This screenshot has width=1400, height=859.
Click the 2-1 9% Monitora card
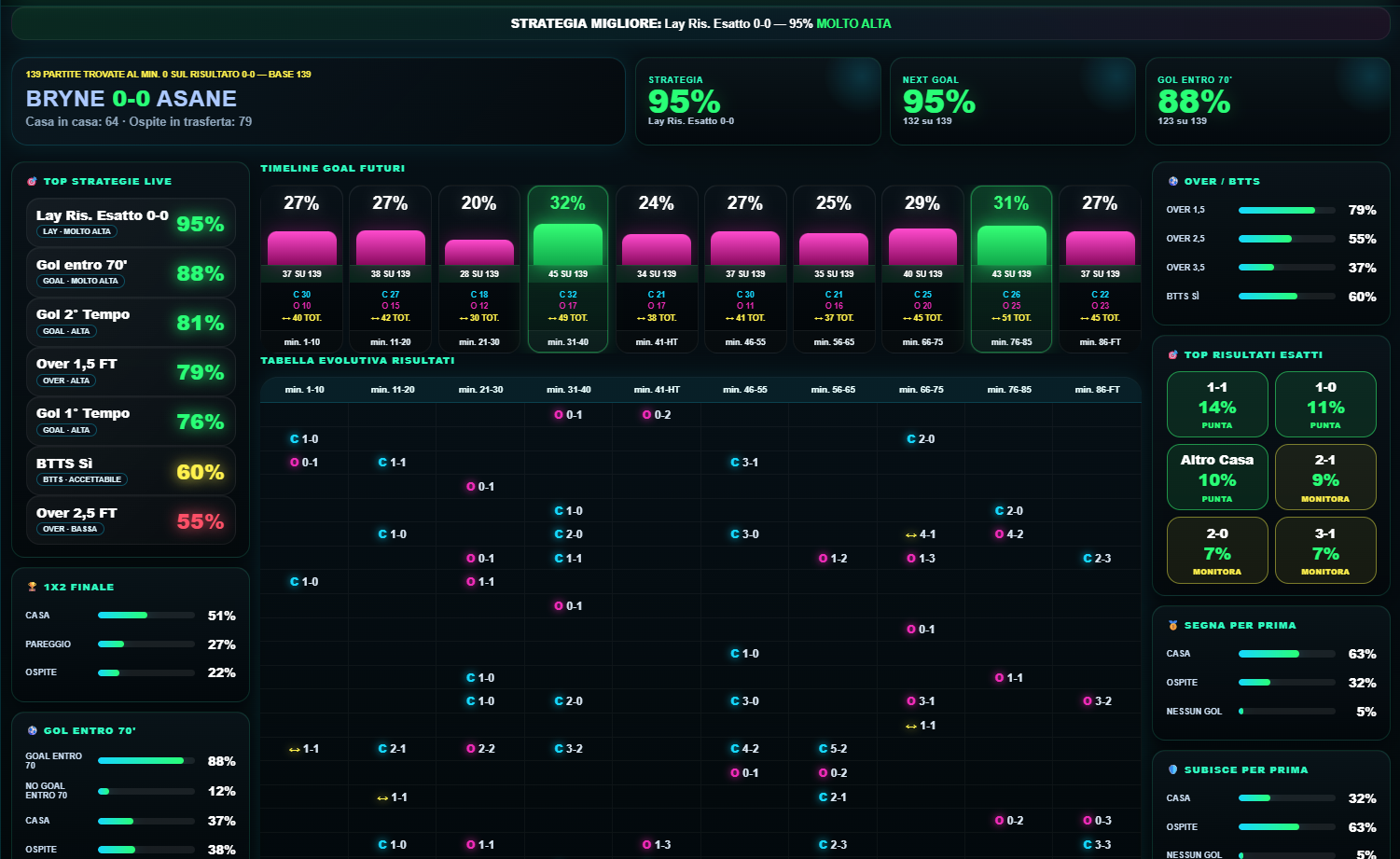[x=1325, y=477]
